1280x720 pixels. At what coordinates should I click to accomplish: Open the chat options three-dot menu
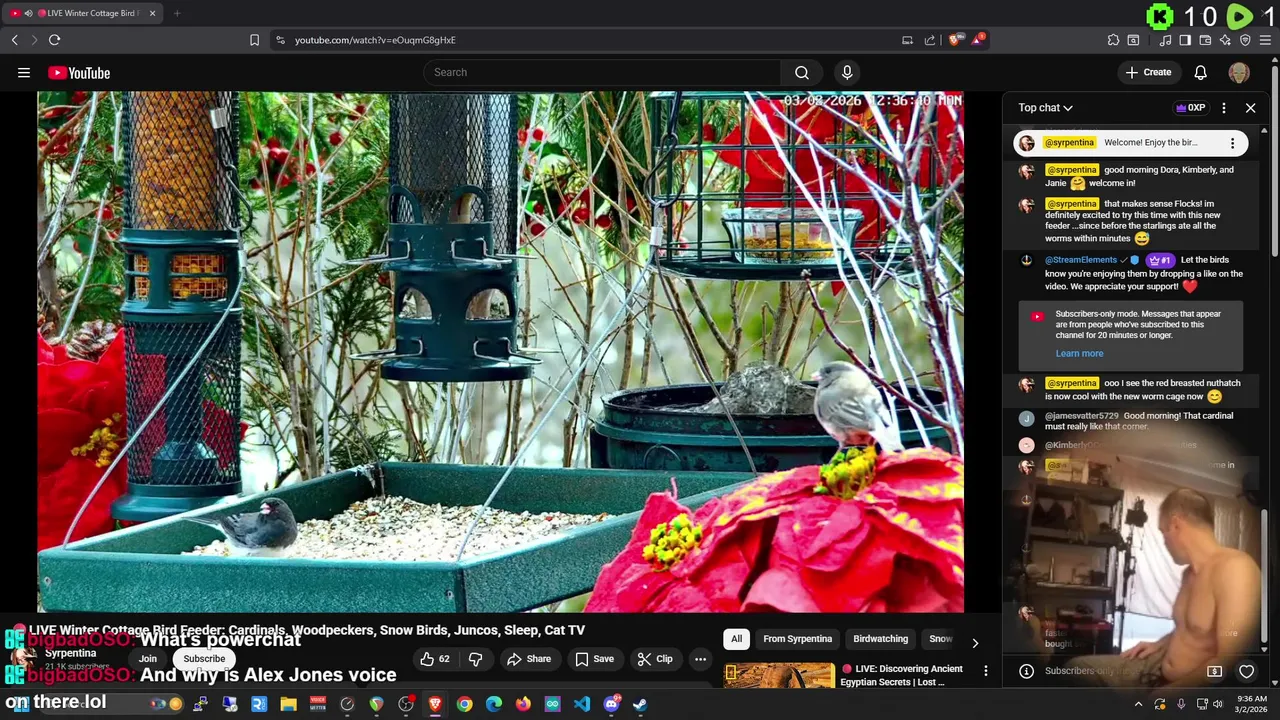[1224, 108]
